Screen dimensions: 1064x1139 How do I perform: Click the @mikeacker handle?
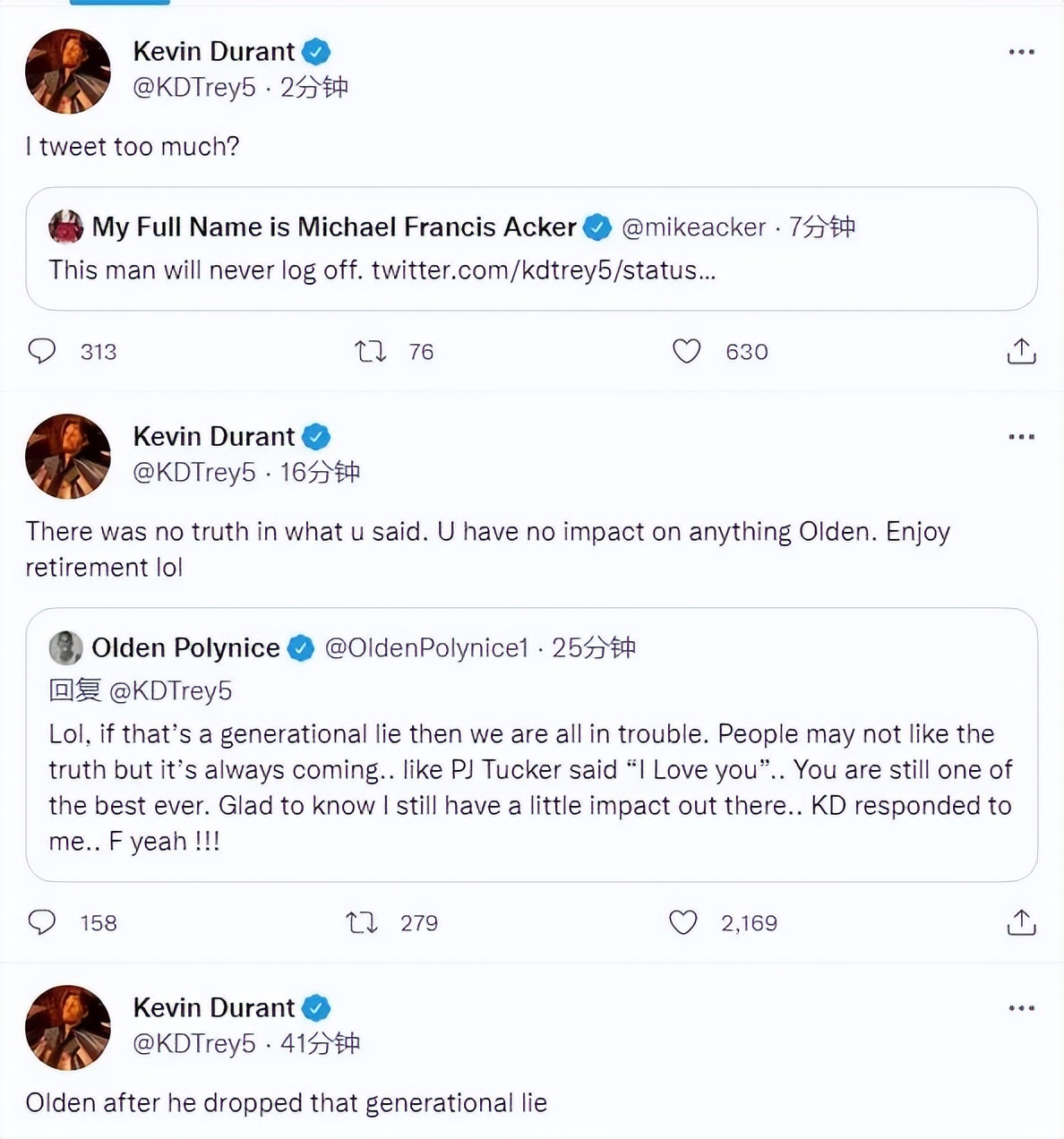pos(693,227)
